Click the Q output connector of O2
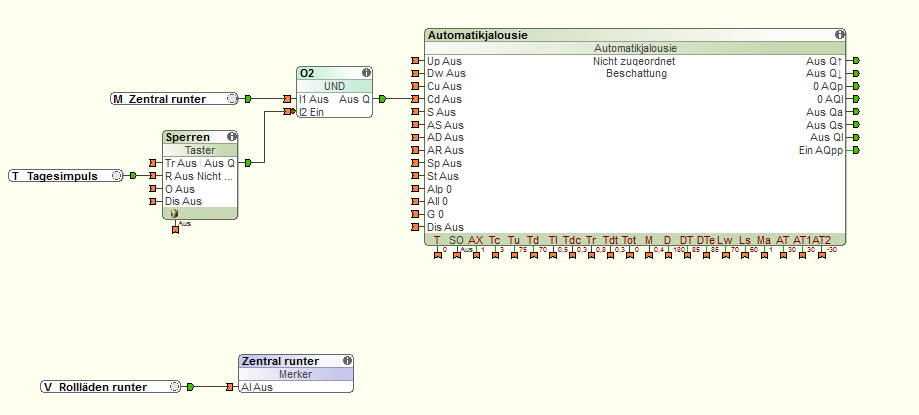Viewport: 919px width, 415px height. (382, 99)
